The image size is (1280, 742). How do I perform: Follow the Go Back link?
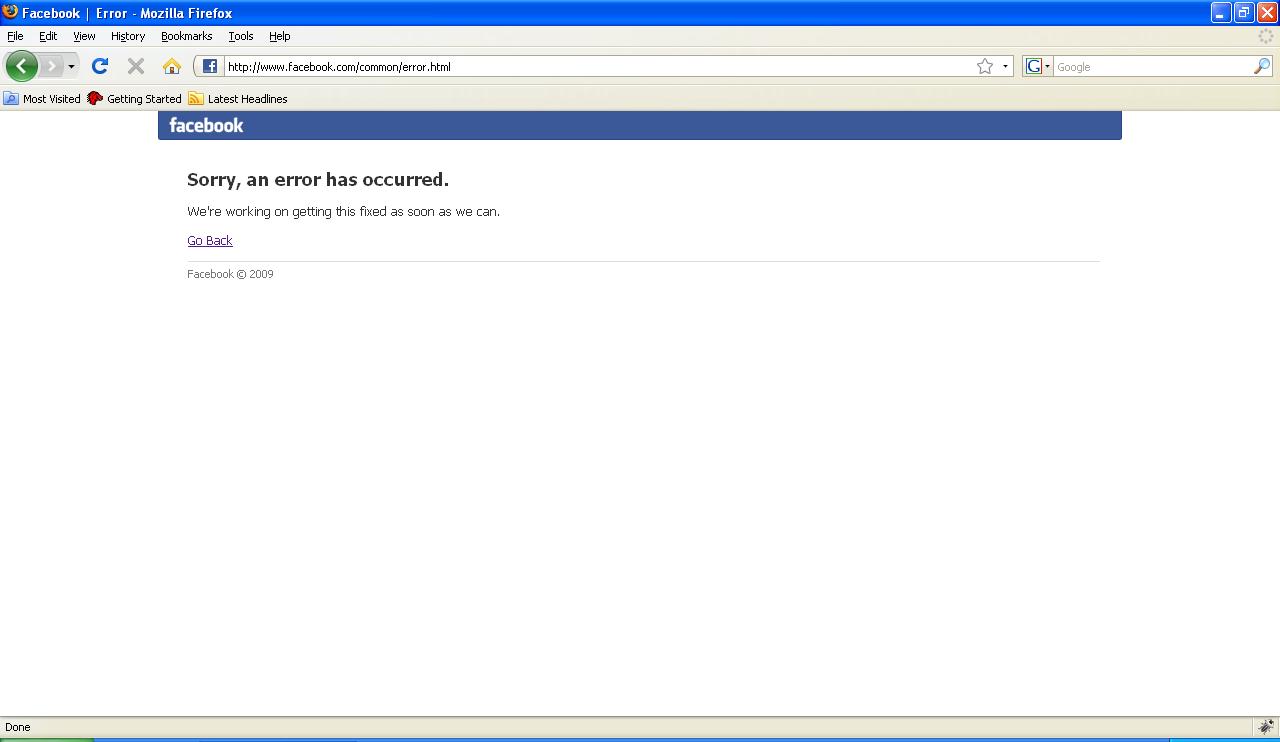(210, 241)
